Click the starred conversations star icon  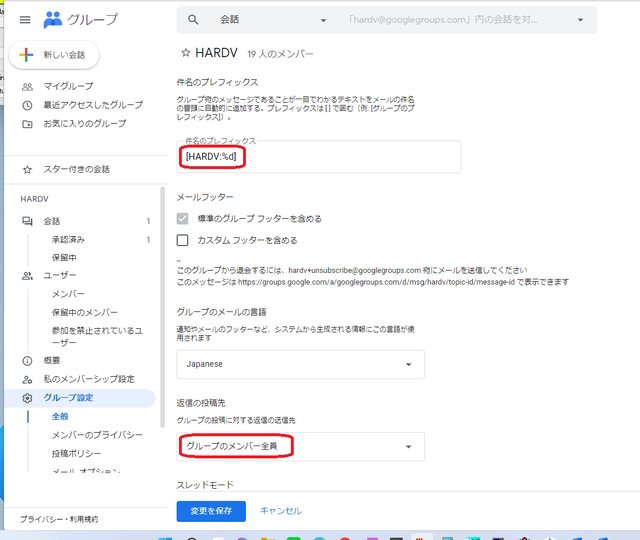tap(27, 170)
